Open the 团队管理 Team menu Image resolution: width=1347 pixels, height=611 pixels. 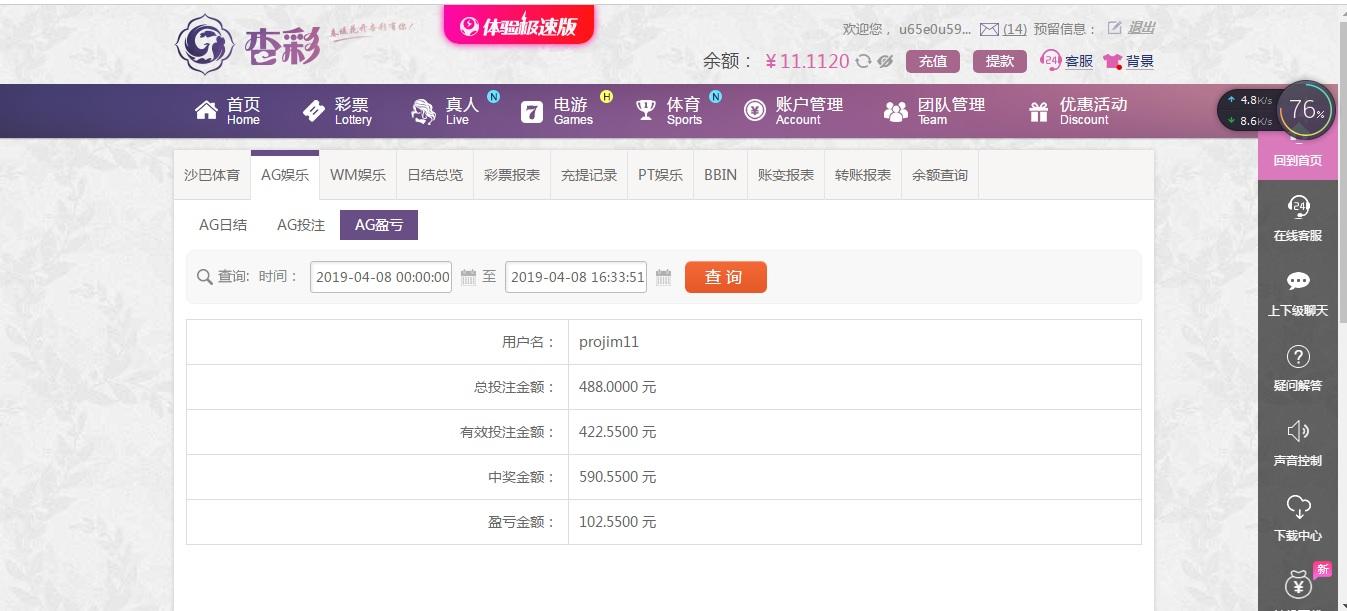pos(951,110)
